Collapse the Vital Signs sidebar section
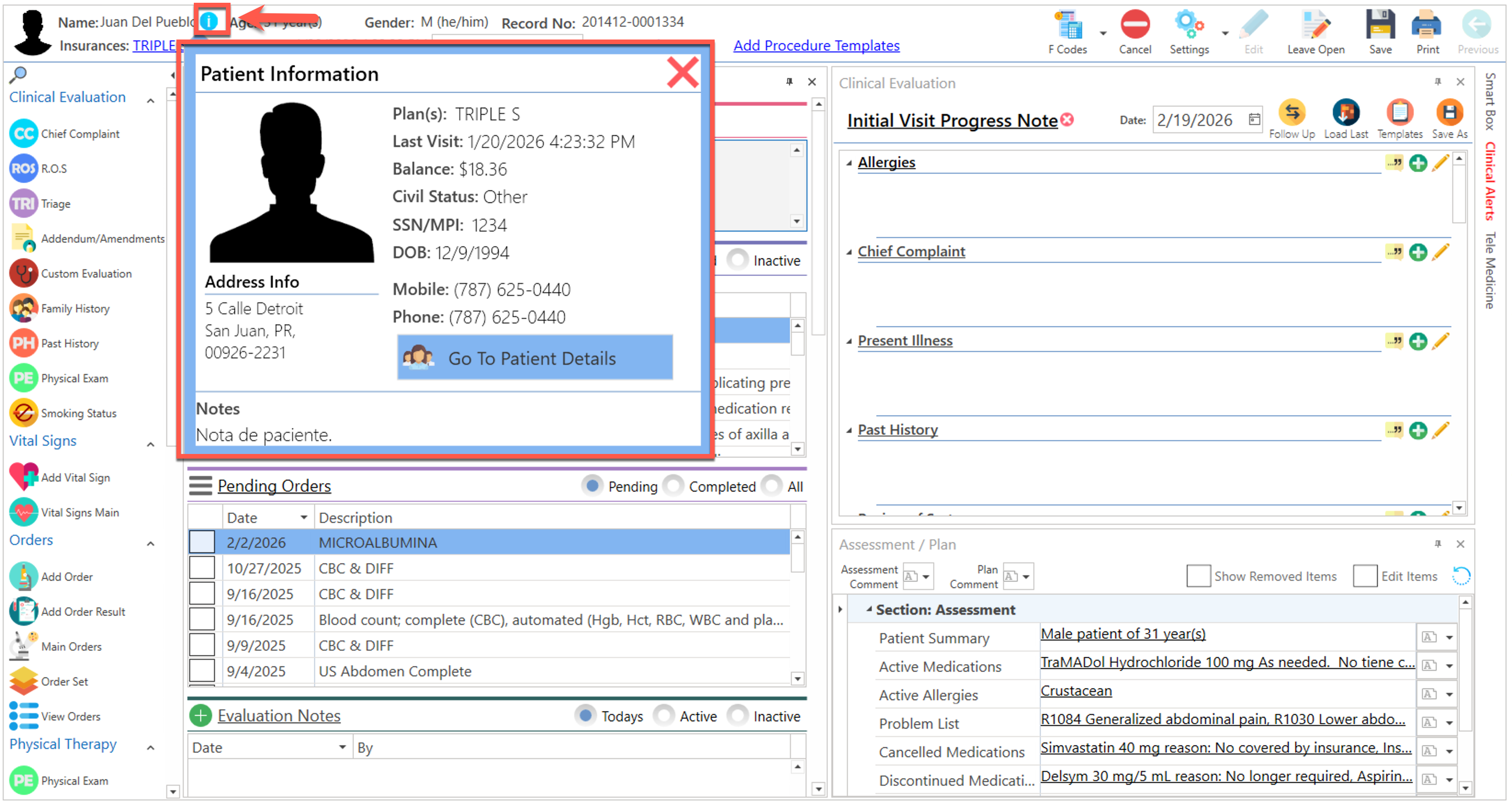Image resolution: width=1512 pixels, height=805 pixels. pyautogui.click(x=151, y=444)
